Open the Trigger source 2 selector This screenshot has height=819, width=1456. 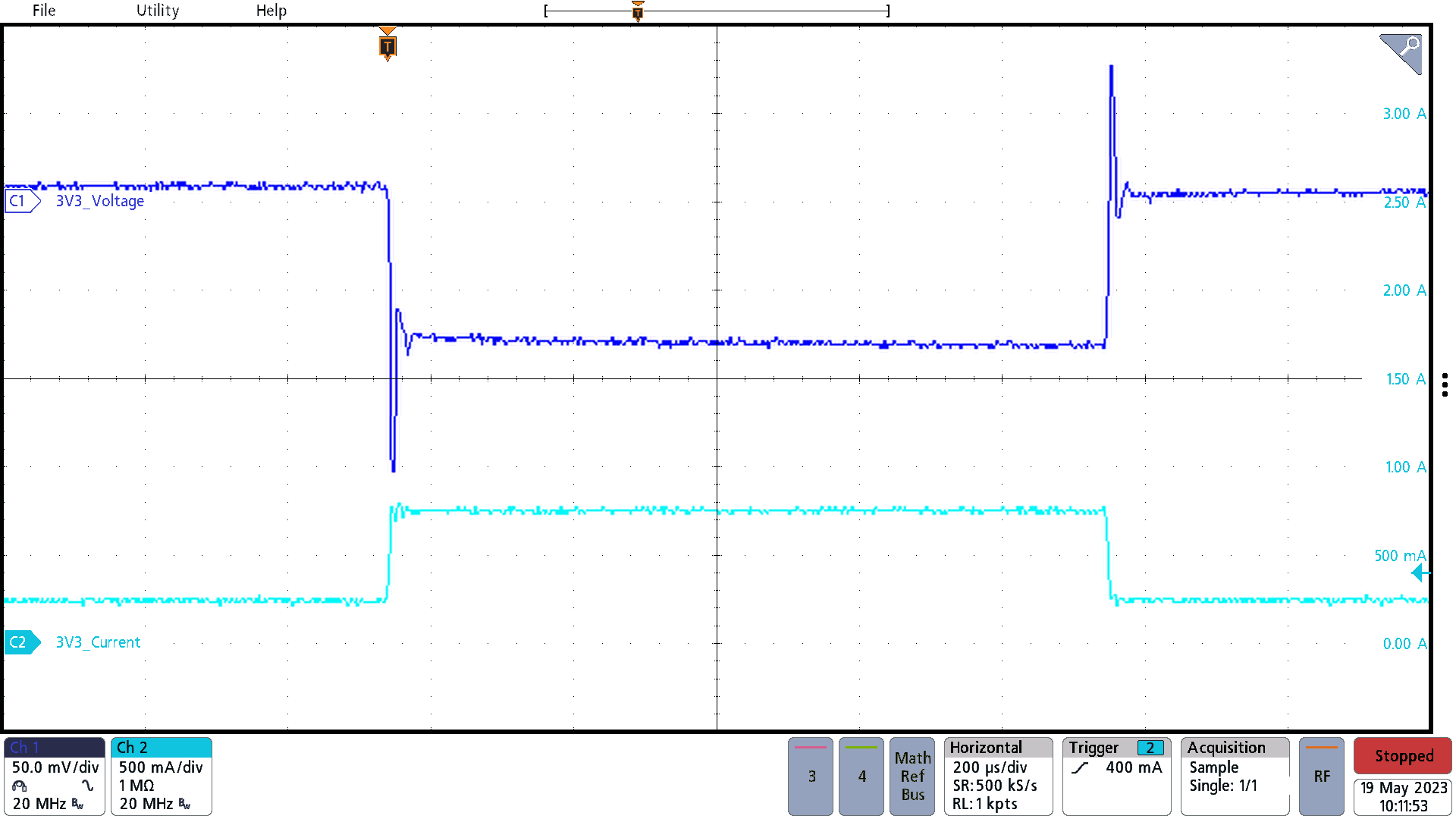[1151, 747]
